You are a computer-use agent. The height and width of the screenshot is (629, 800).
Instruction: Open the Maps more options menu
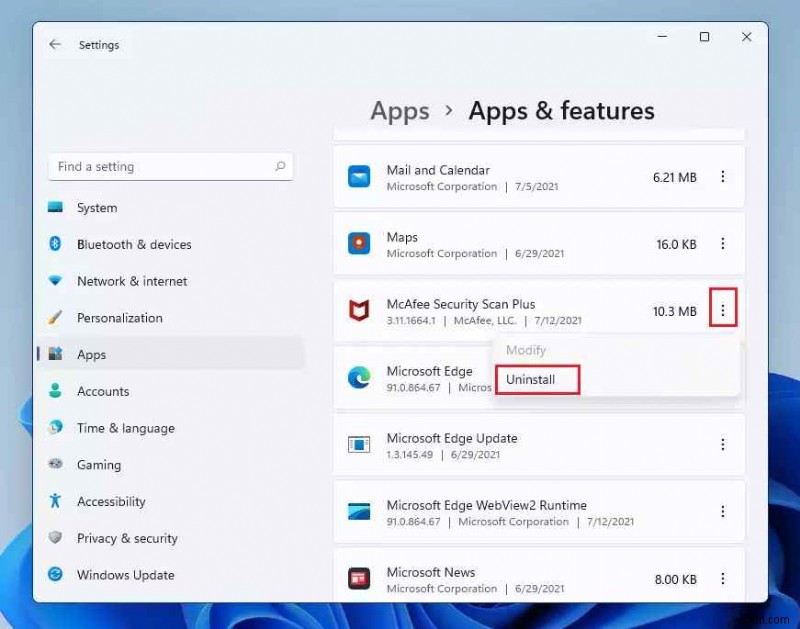723,244
